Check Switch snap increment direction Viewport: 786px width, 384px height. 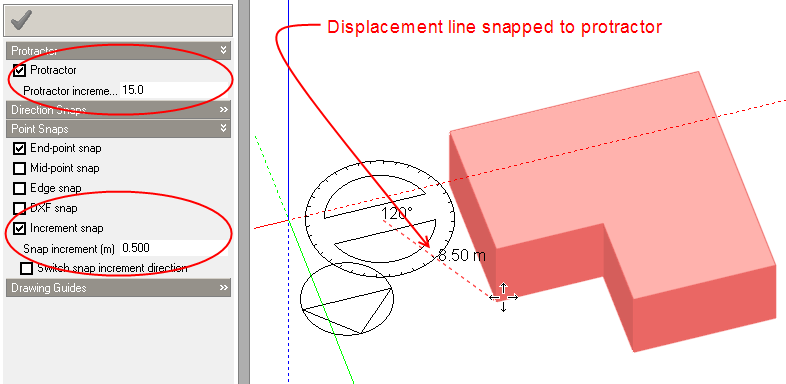(27, 268)
